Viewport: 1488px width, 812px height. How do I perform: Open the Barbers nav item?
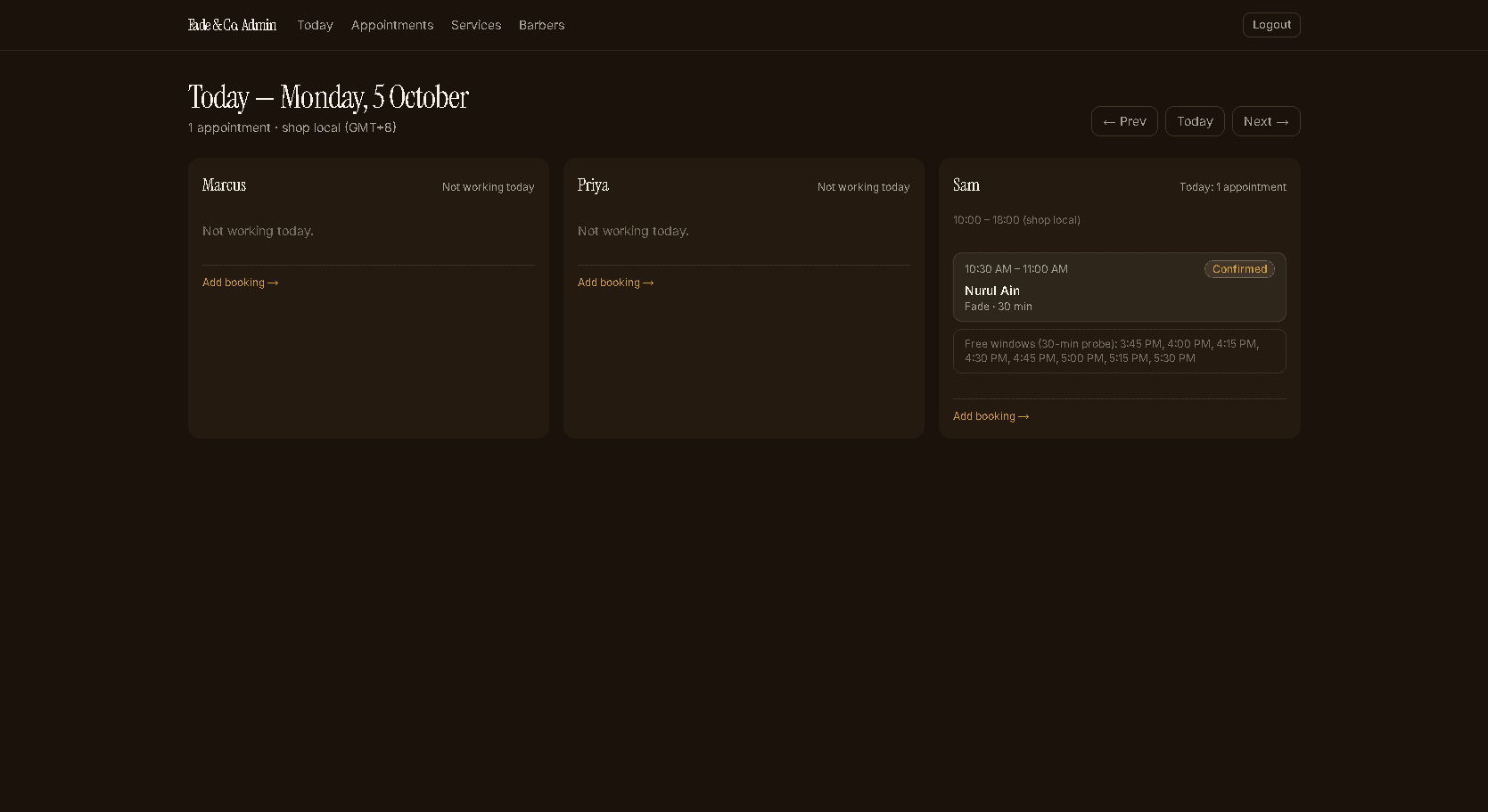coord(542,25)
